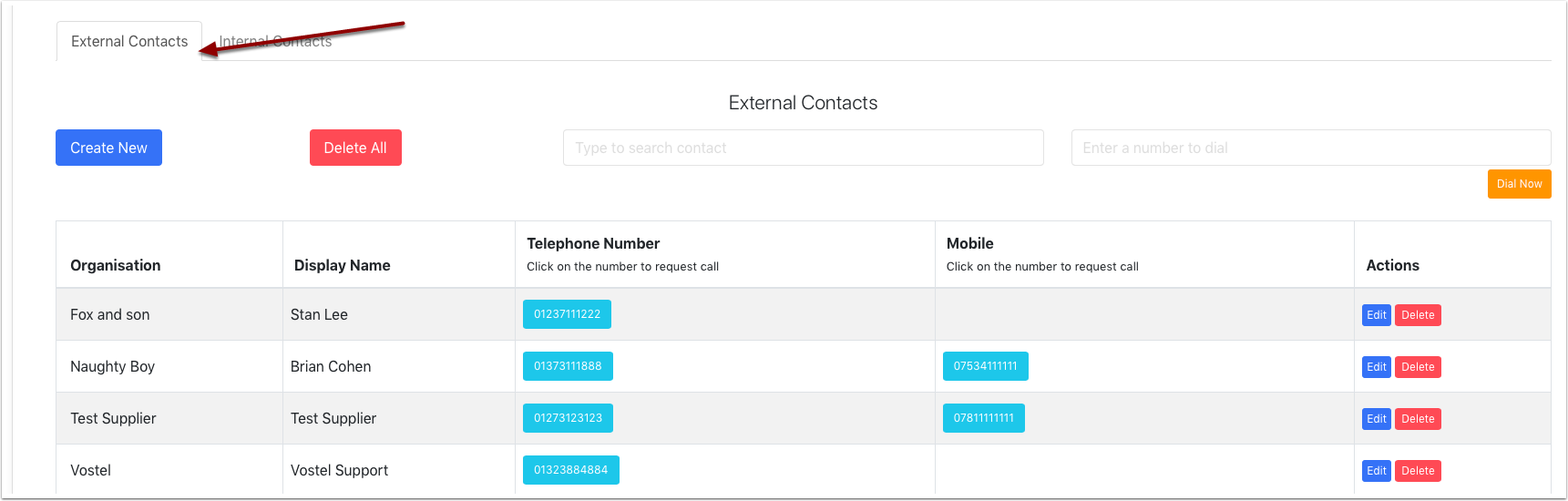
Task: Edit the Fox and son contact
Action: pyautogui.click(x=1376, y=315)
